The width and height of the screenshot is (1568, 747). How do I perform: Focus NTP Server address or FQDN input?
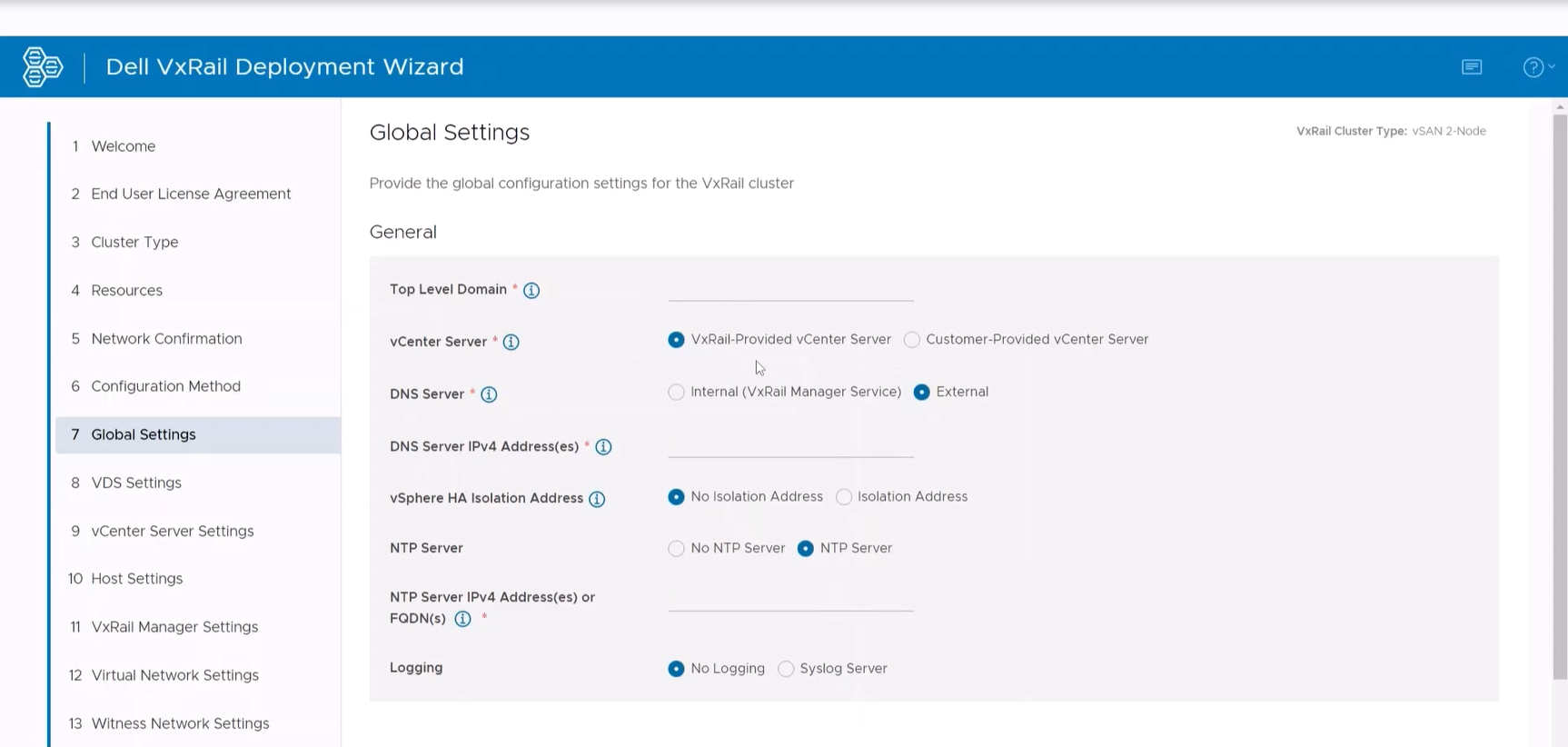point(790,599)
